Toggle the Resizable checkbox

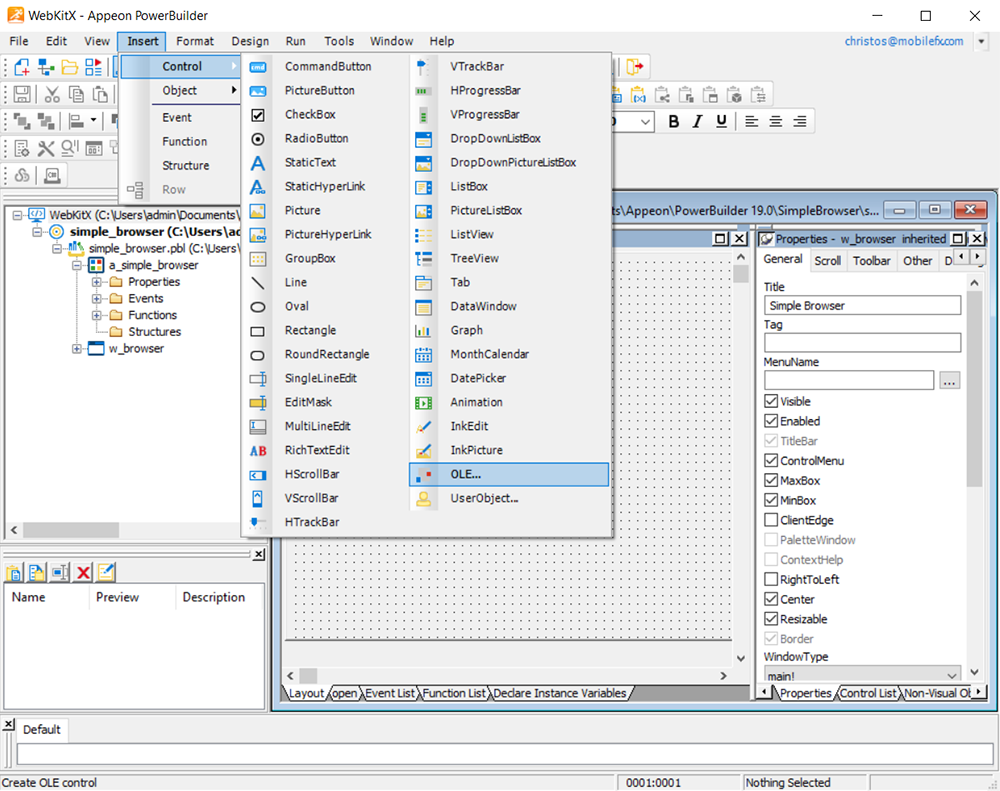point(771,619)
